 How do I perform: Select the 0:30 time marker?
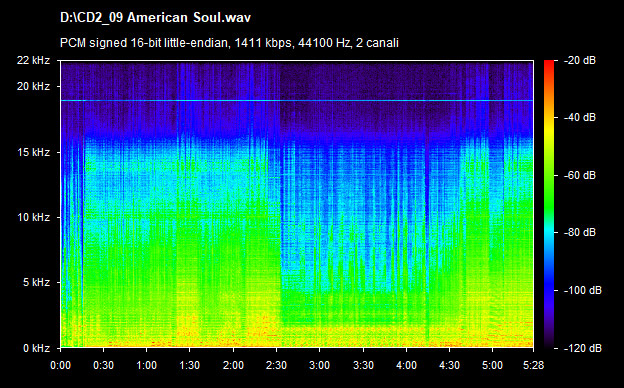103,365
